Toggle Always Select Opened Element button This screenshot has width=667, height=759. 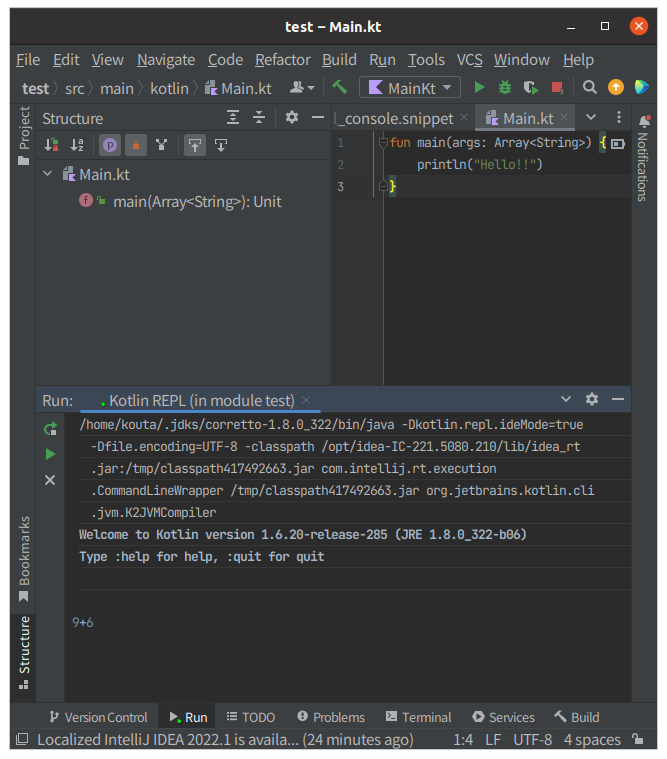195,145
